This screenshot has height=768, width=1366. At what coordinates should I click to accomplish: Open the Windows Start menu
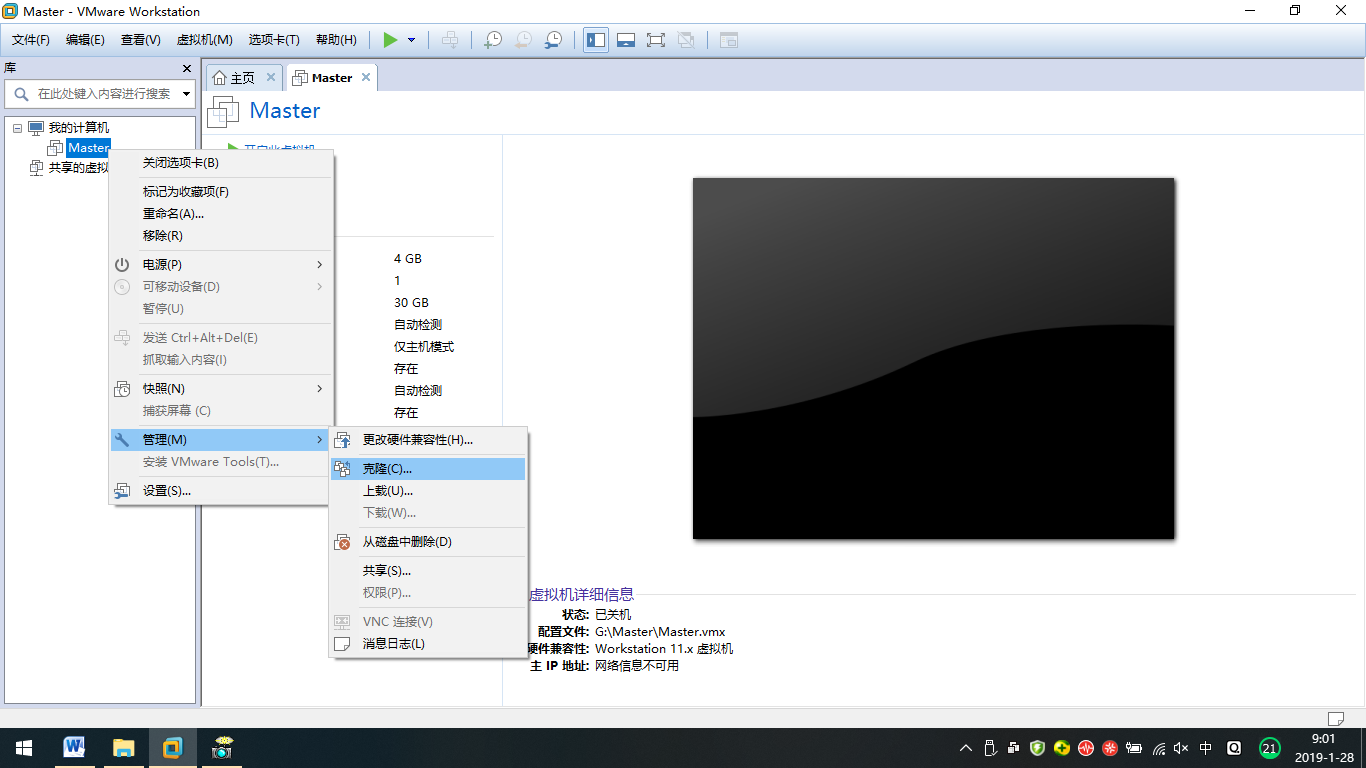(24, 748)
